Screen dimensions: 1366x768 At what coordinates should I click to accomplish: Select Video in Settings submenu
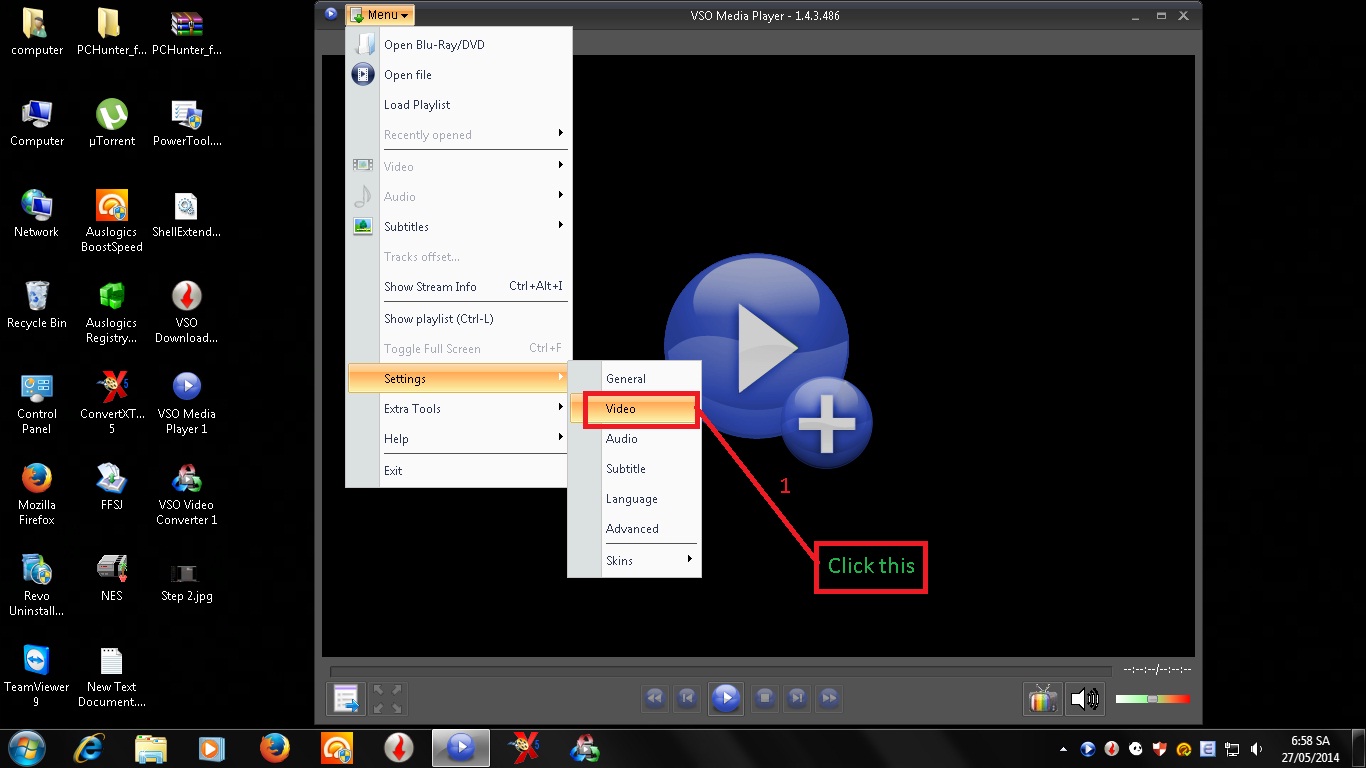(x=634, y=409)
